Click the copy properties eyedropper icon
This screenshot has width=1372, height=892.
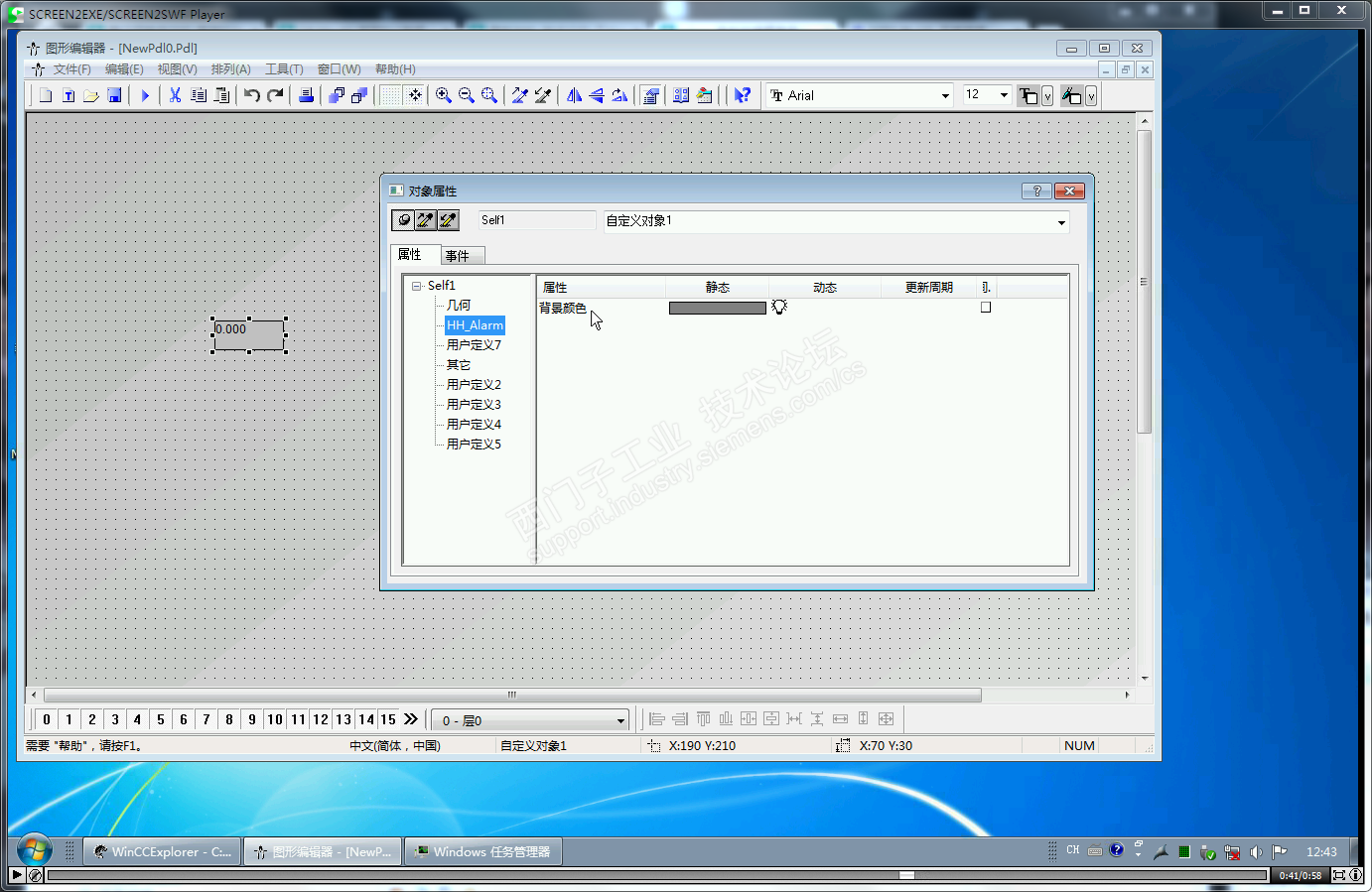pyautogui.click(x=520, y=95)
